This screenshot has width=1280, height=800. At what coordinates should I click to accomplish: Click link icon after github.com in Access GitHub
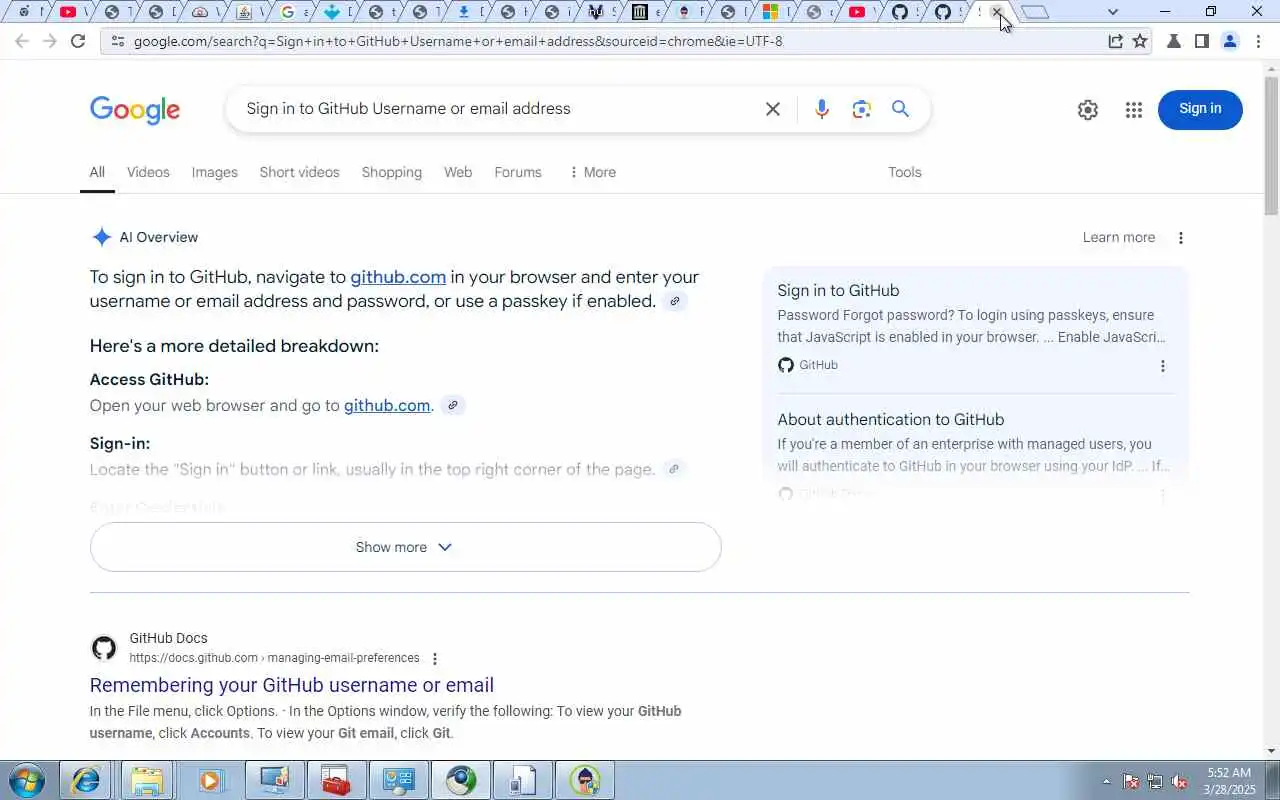click(453, 405)
